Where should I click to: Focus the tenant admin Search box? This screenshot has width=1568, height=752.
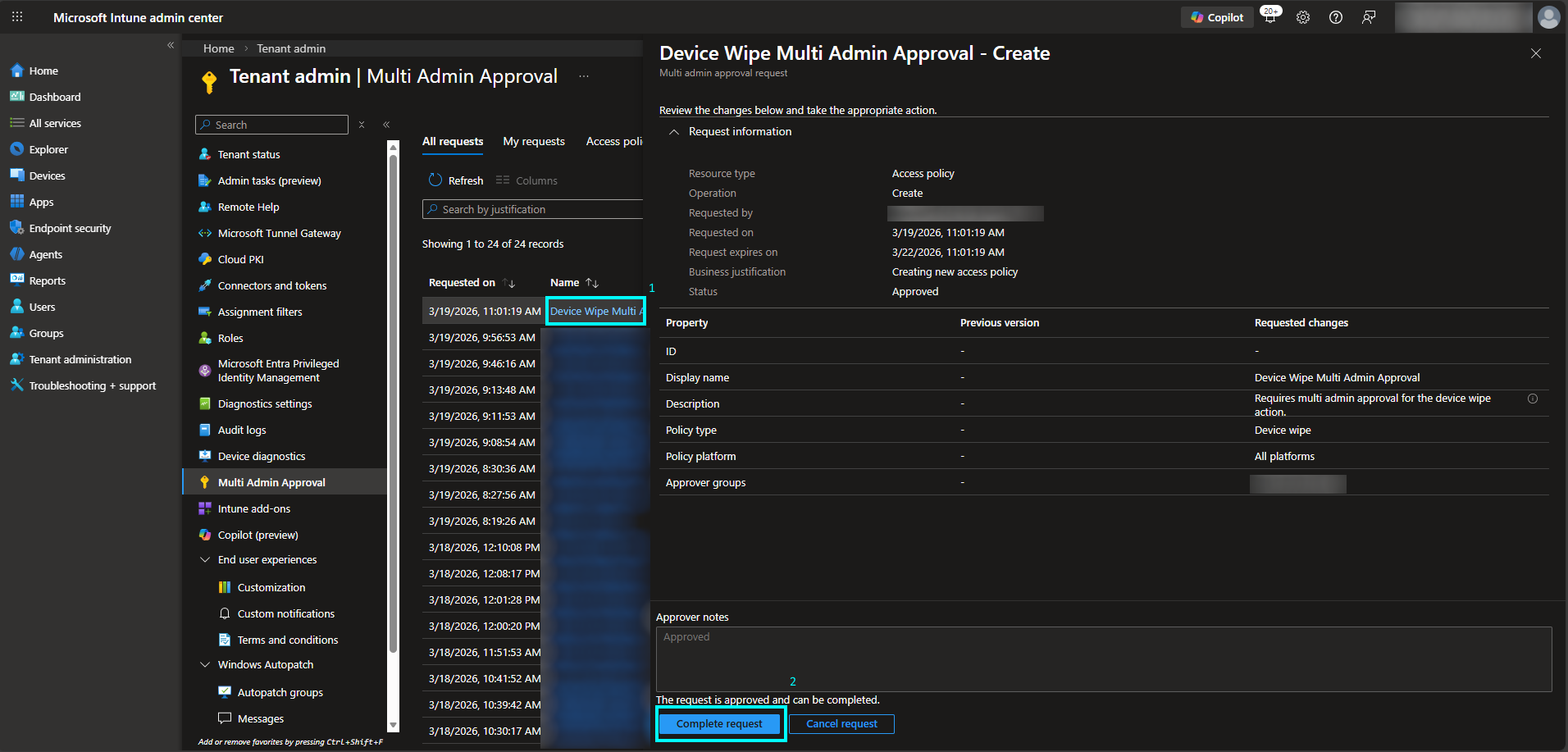pos(271,125)
